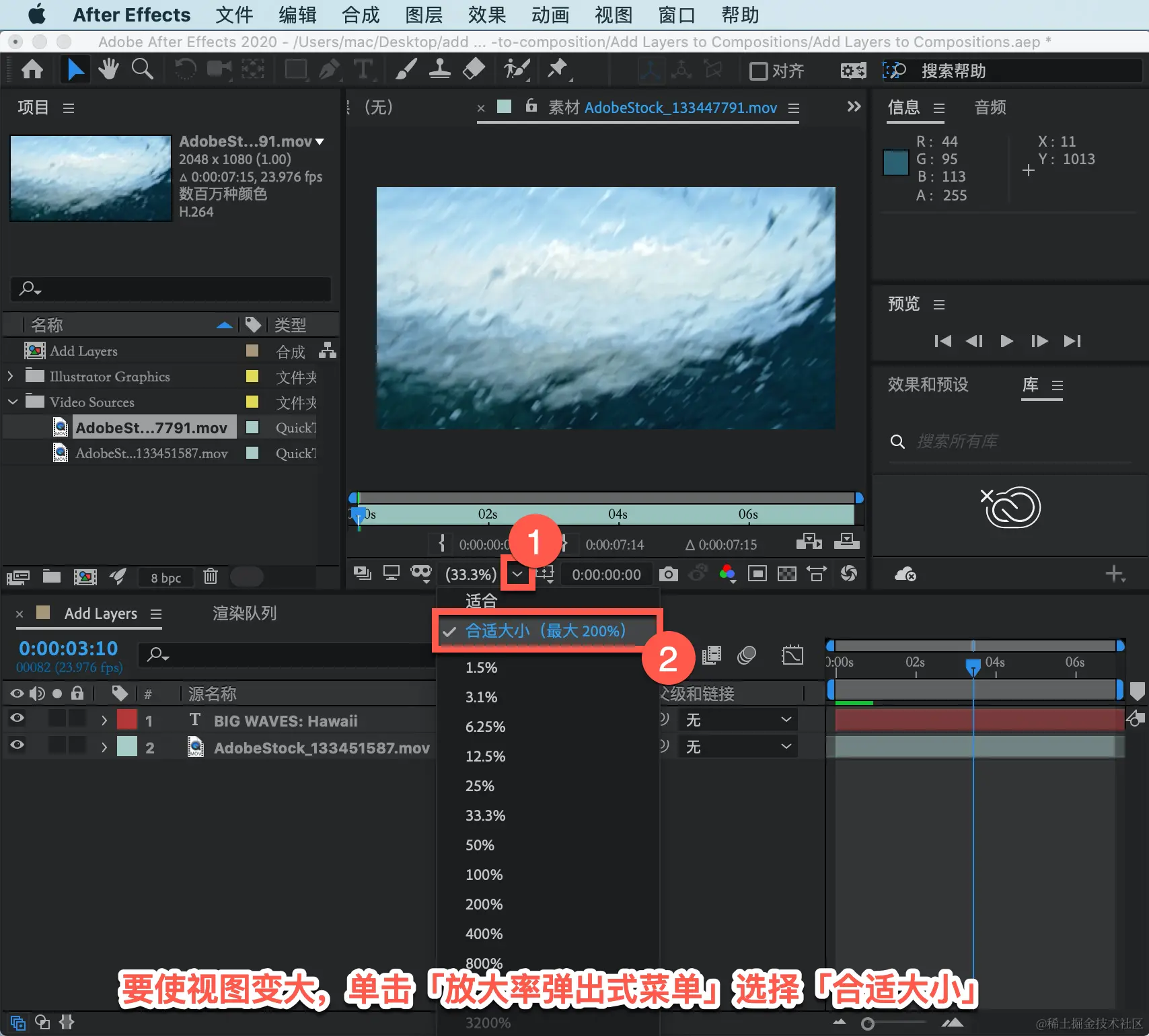Expand the Illustrator Graphics folder
The height and width of the screenshot is (1036, 1149).
pyautogui.click(x=11, y=376)
